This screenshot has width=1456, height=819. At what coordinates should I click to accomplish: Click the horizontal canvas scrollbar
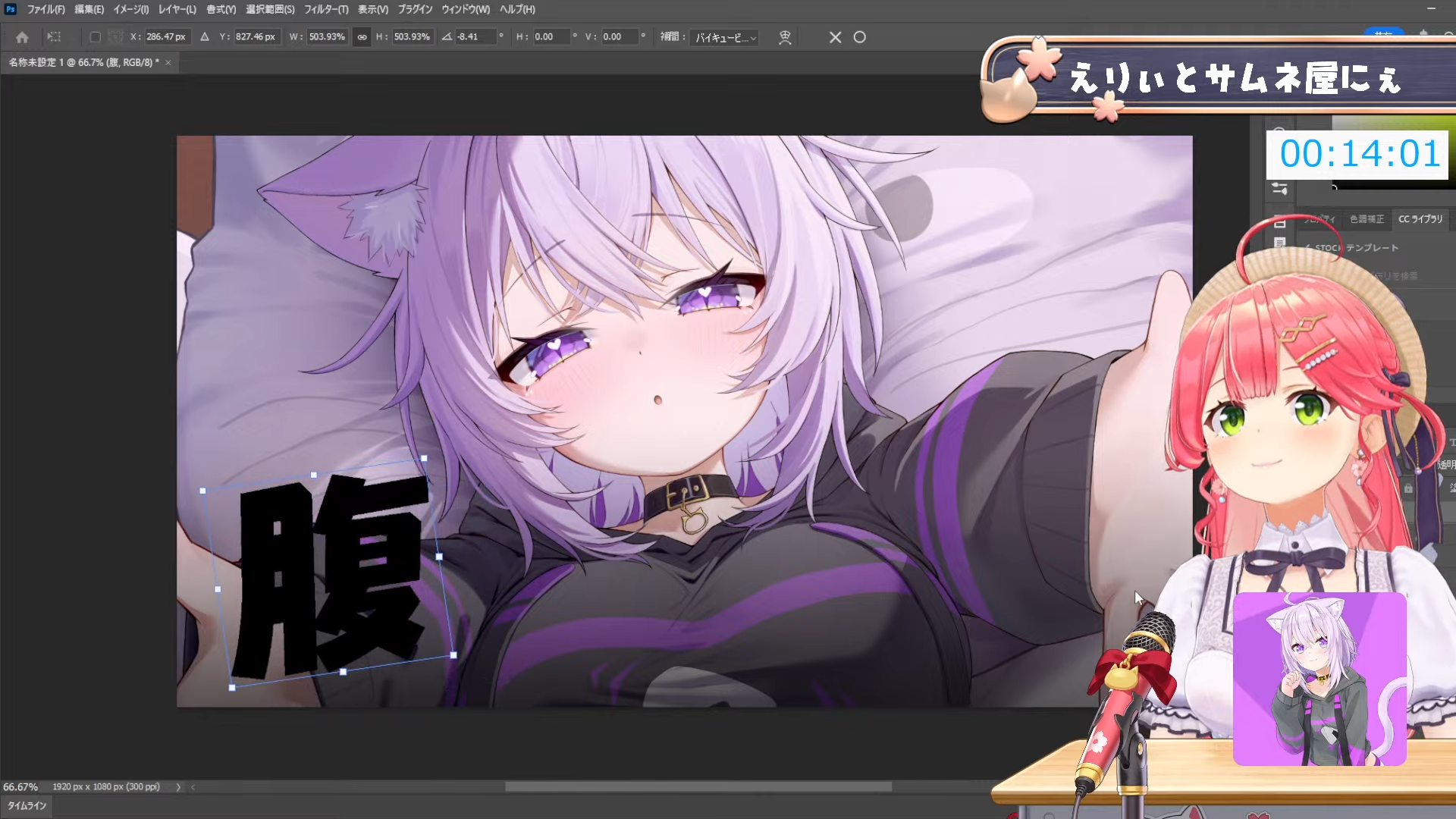tap(698, 787)
